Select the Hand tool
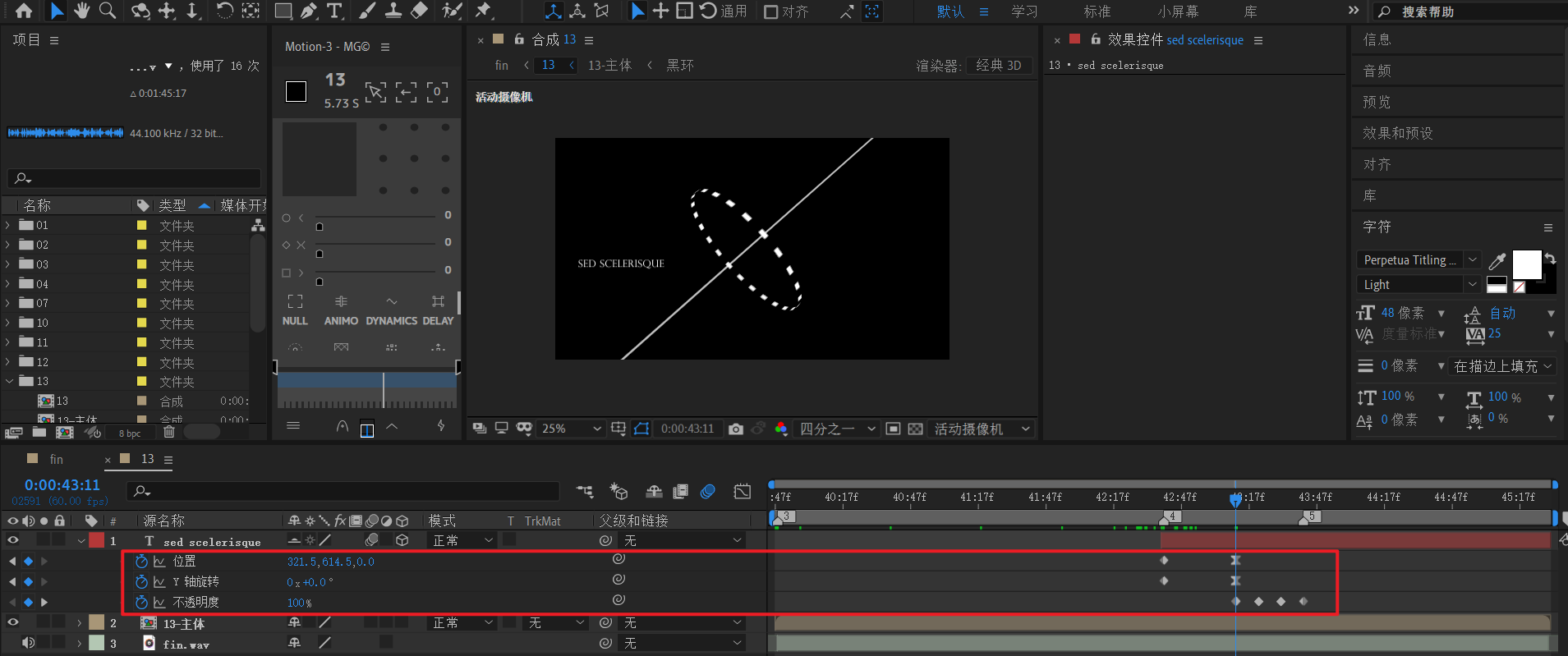Viewport: 1568px width, 656px height. (x=81, y=11)
